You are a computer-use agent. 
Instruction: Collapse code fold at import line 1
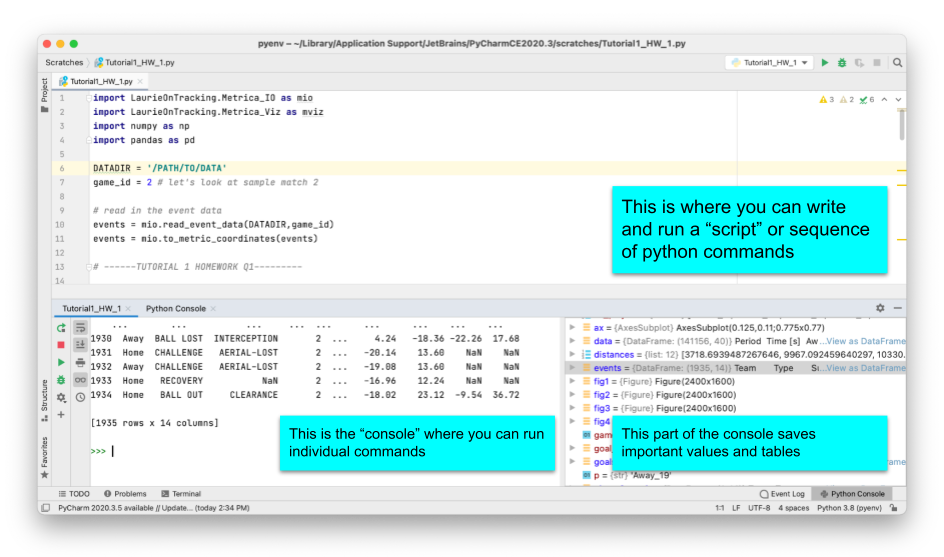[88, 98]
